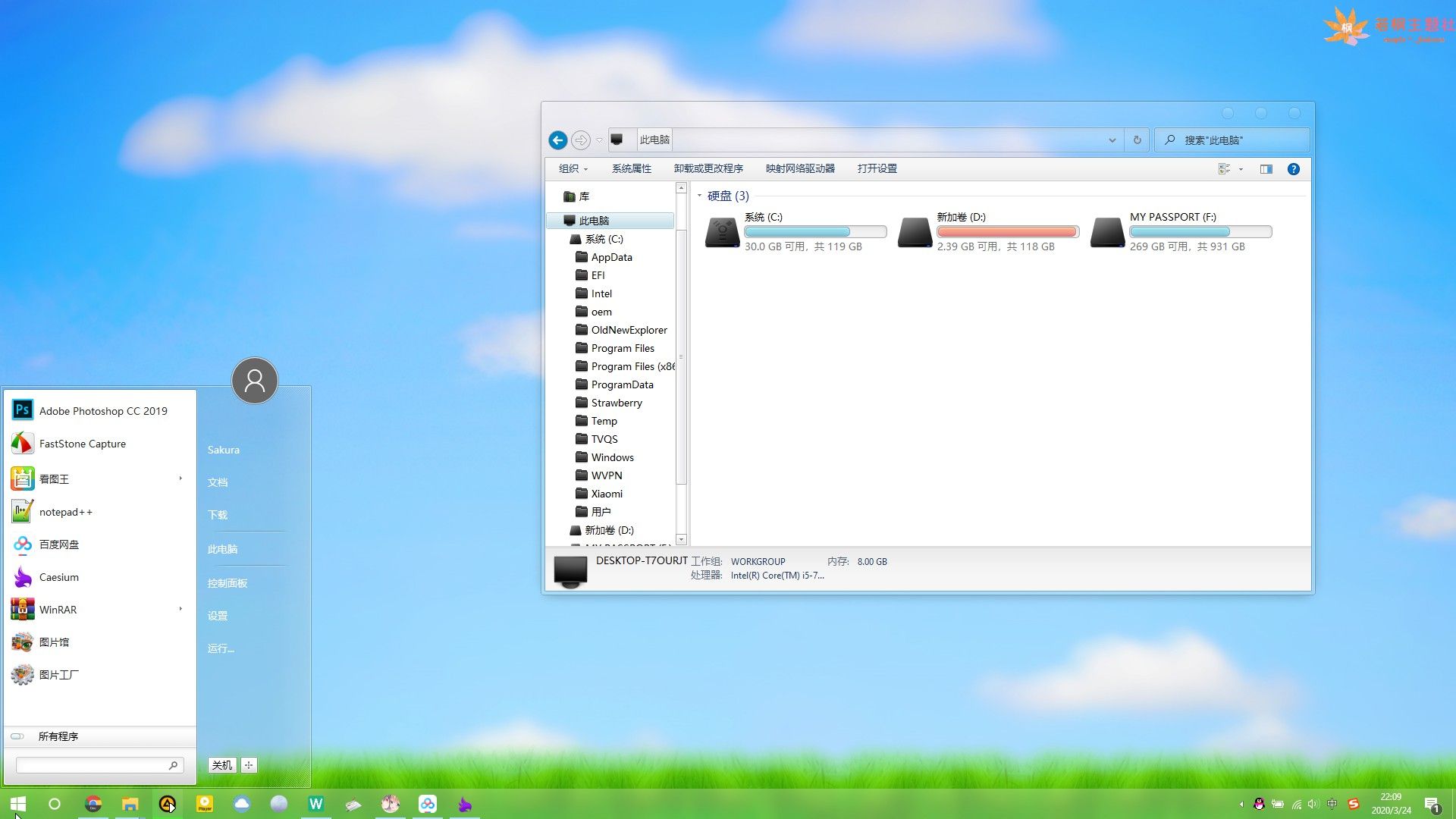Click the Start menu search field
Viewport: 1456px width, 819px height.
coord(99,765)
